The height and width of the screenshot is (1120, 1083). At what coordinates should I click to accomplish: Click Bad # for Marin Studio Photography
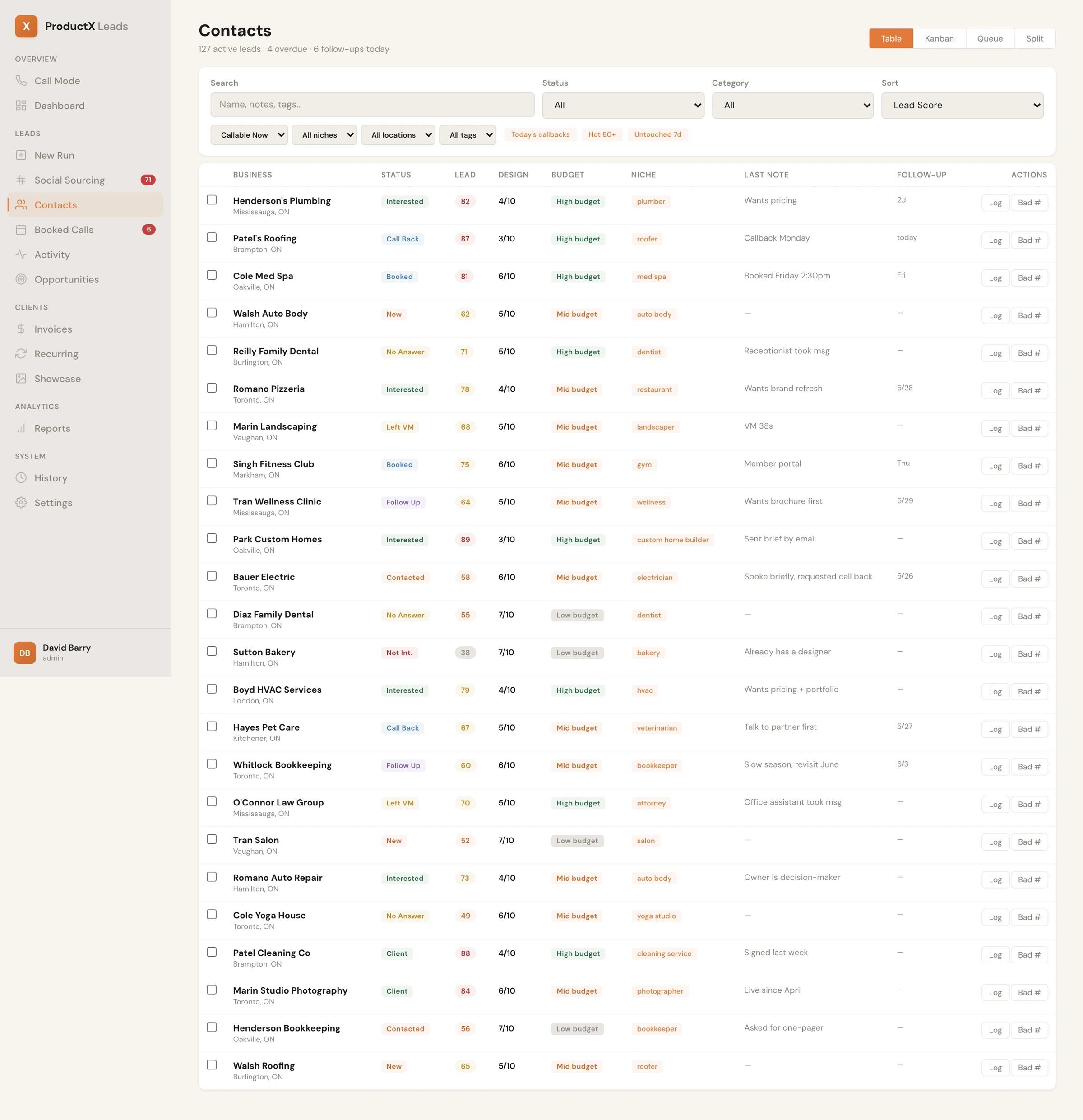click(1029, 993)
